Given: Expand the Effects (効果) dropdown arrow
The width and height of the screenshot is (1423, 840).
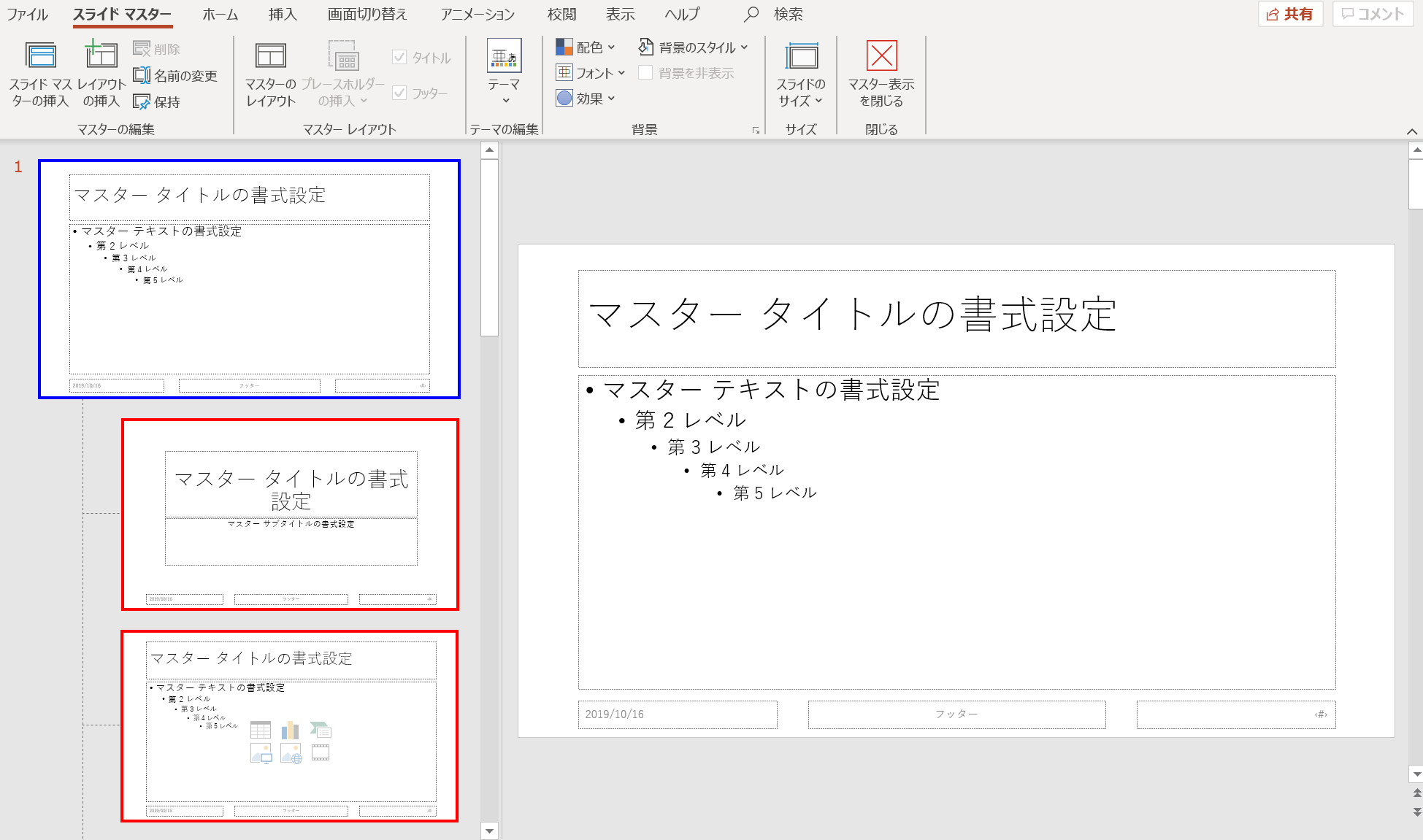Looking at the screenshot, I should click(612, 99).
